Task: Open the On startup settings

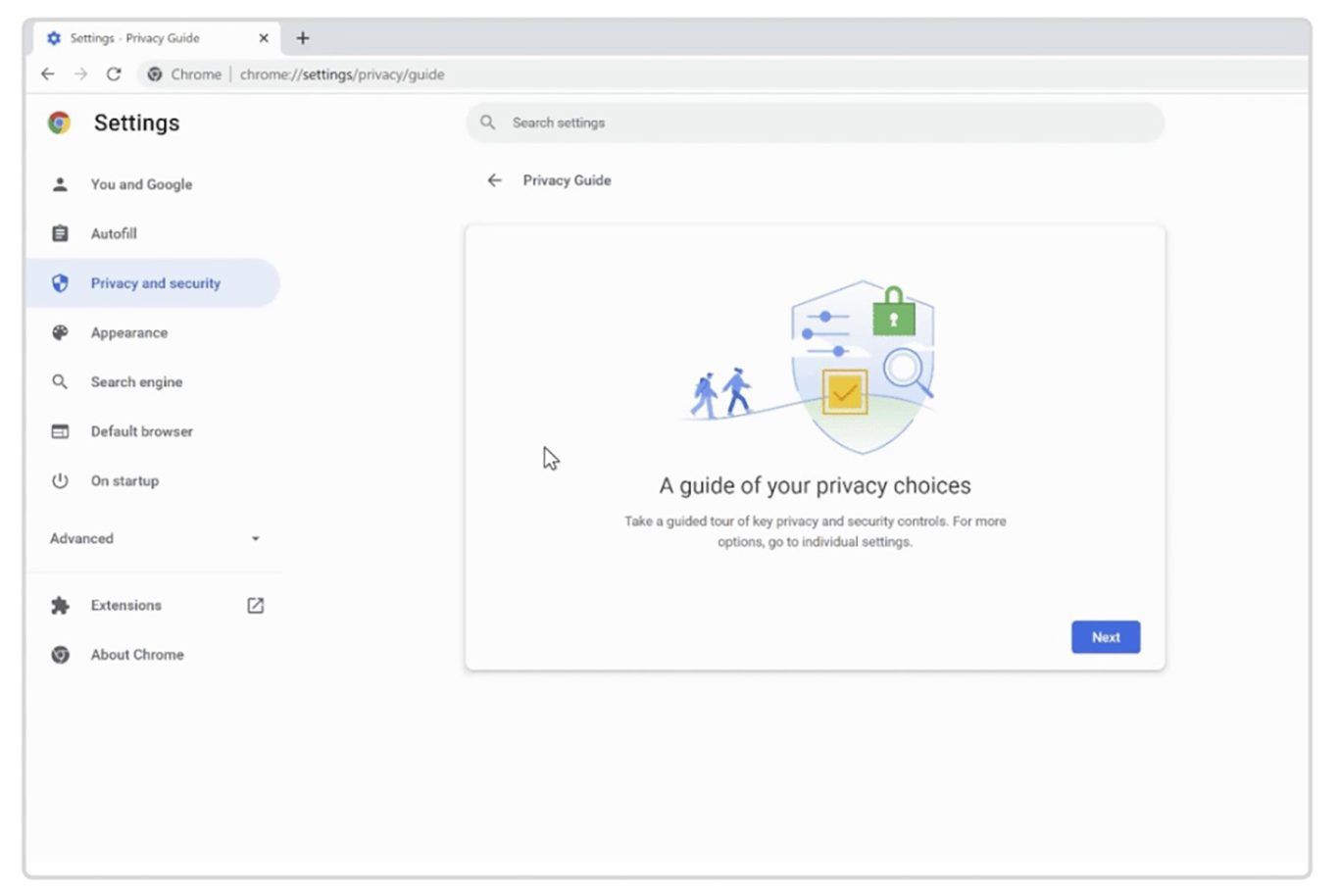Action: 124,481
